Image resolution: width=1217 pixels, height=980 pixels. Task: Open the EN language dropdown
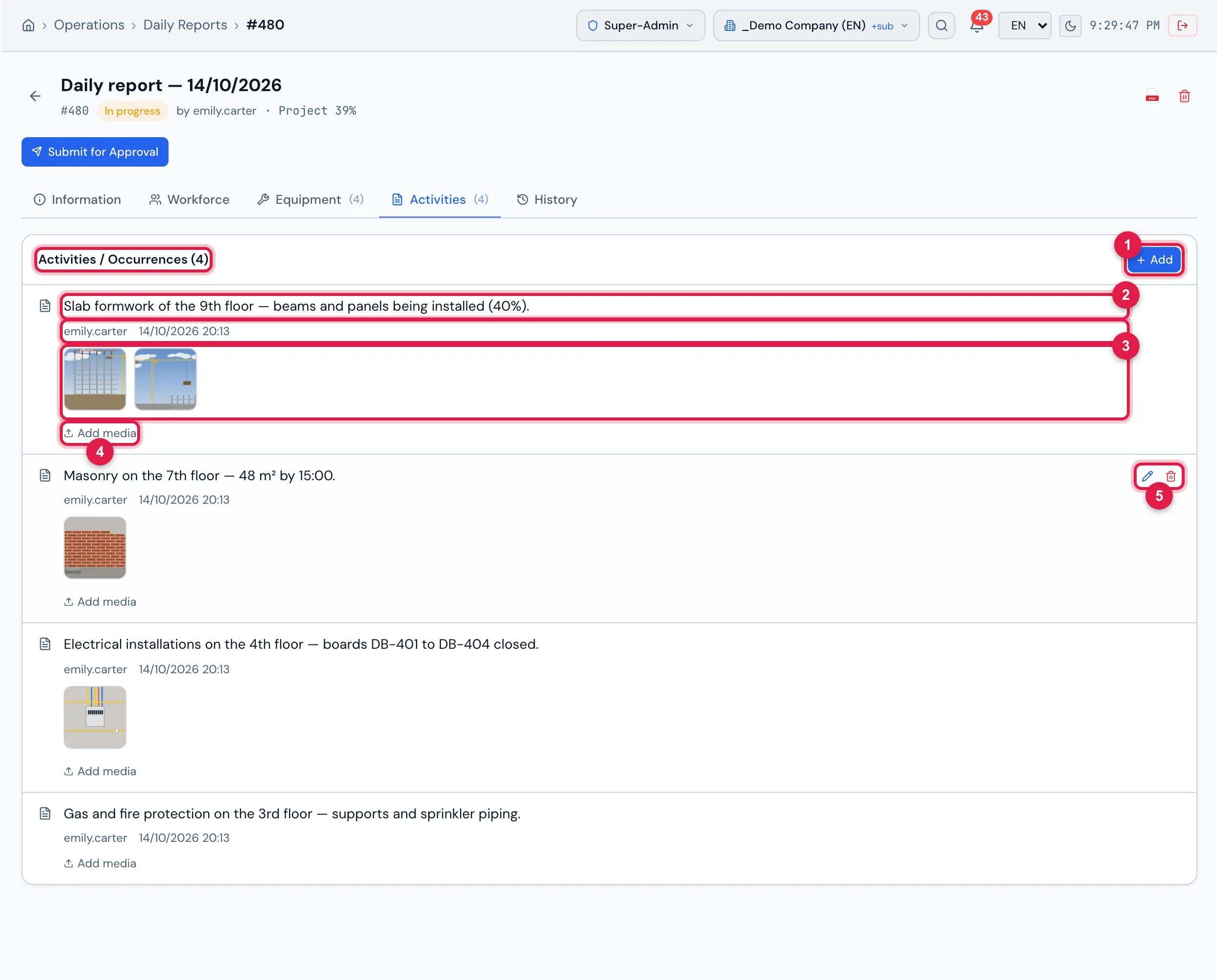(x=1024, y=25)
